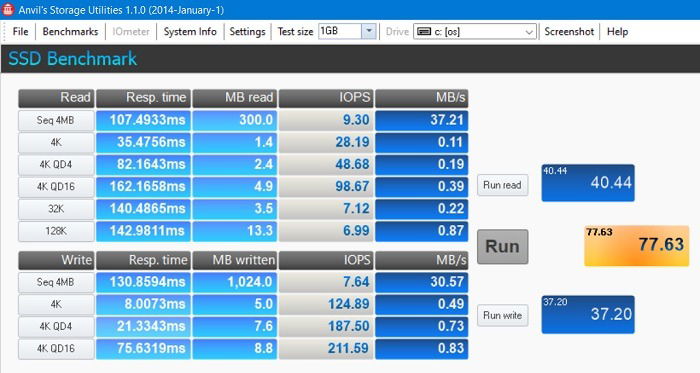The width and height of the screenshot is (700, 373).
Task: Click the 162.1658ms response time cell
Action: click(143, 186)
